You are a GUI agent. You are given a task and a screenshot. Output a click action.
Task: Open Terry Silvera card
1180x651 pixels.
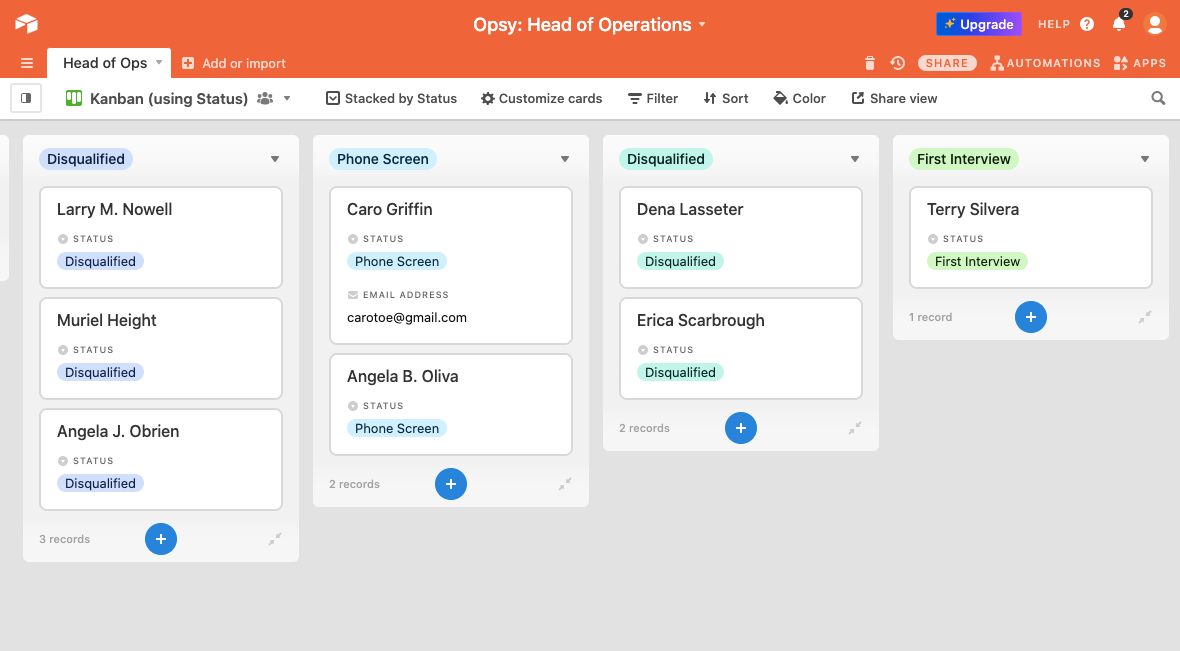click(x=1031, y=238)
